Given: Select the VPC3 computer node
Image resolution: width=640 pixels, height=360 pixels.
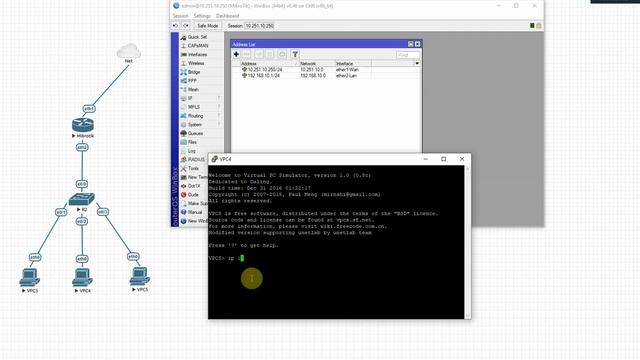Looking at the screenshot, I should [29, 277].
